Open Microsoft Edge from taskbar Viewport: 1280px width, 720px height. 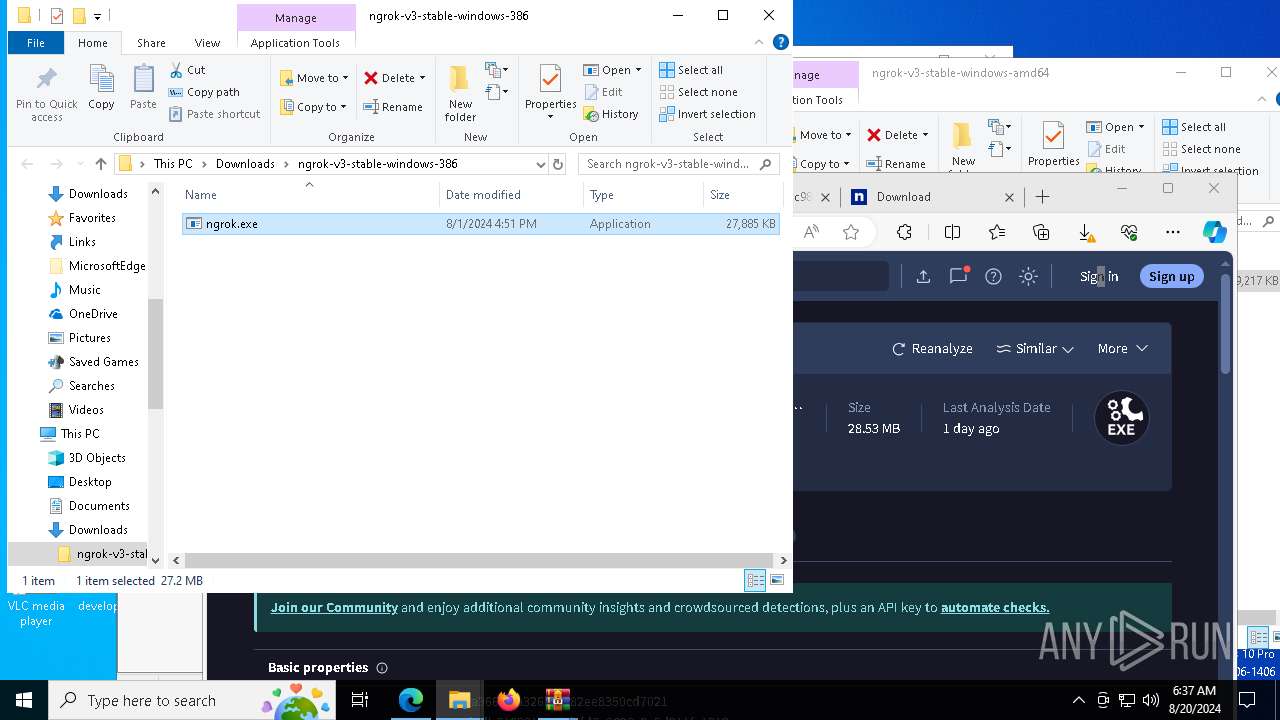coord(411,700)
